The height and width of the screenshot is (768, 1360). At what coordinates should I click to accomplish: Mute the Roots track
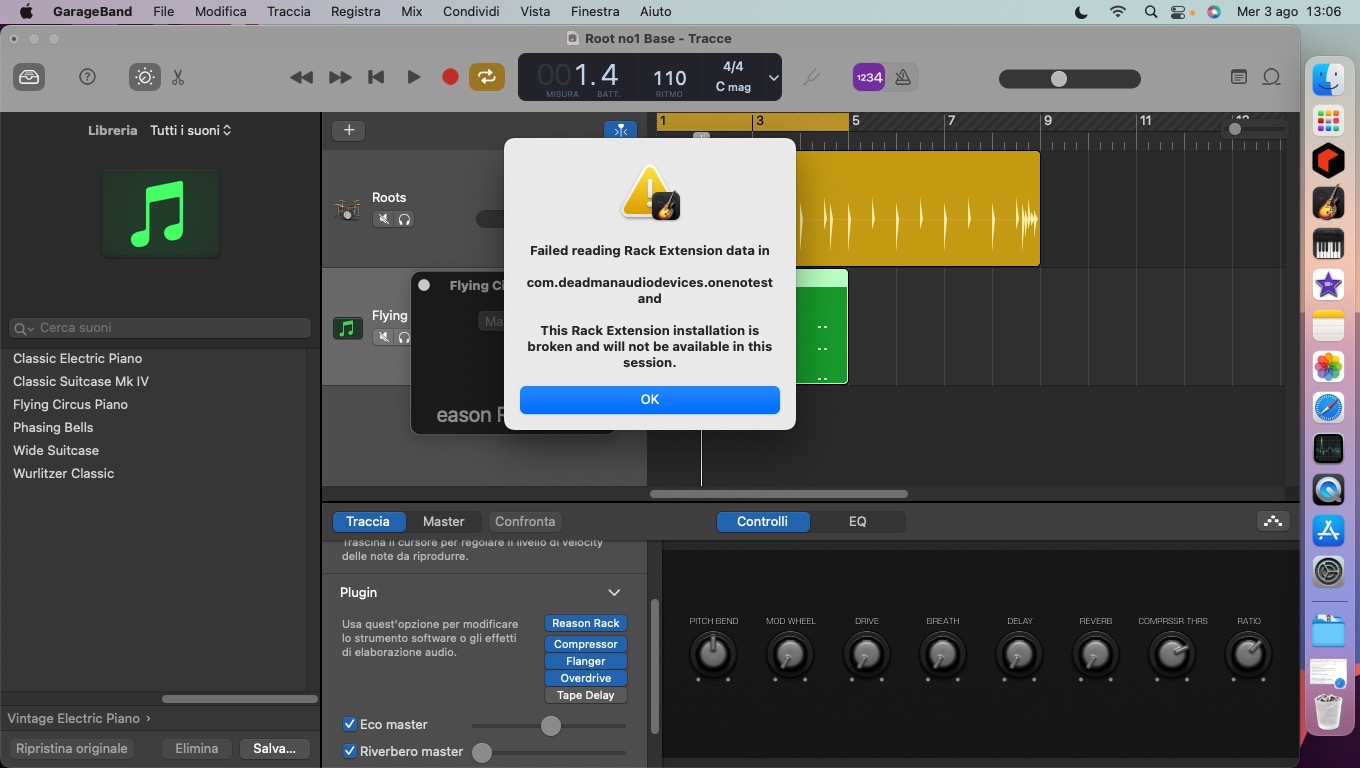point(383,219)
